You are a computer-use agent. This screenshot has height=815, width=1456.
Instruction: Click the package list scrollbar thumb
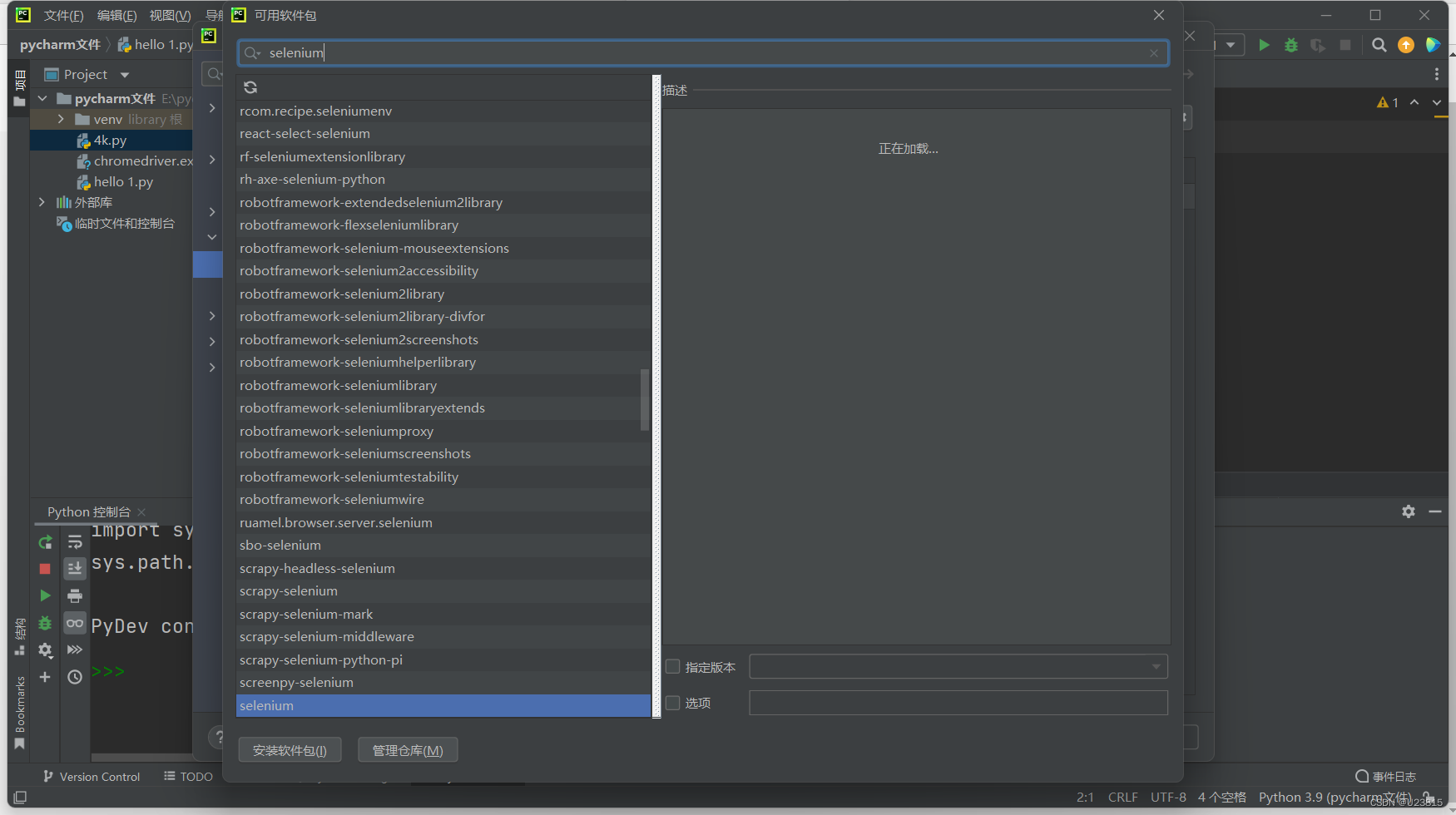point(645,400)
